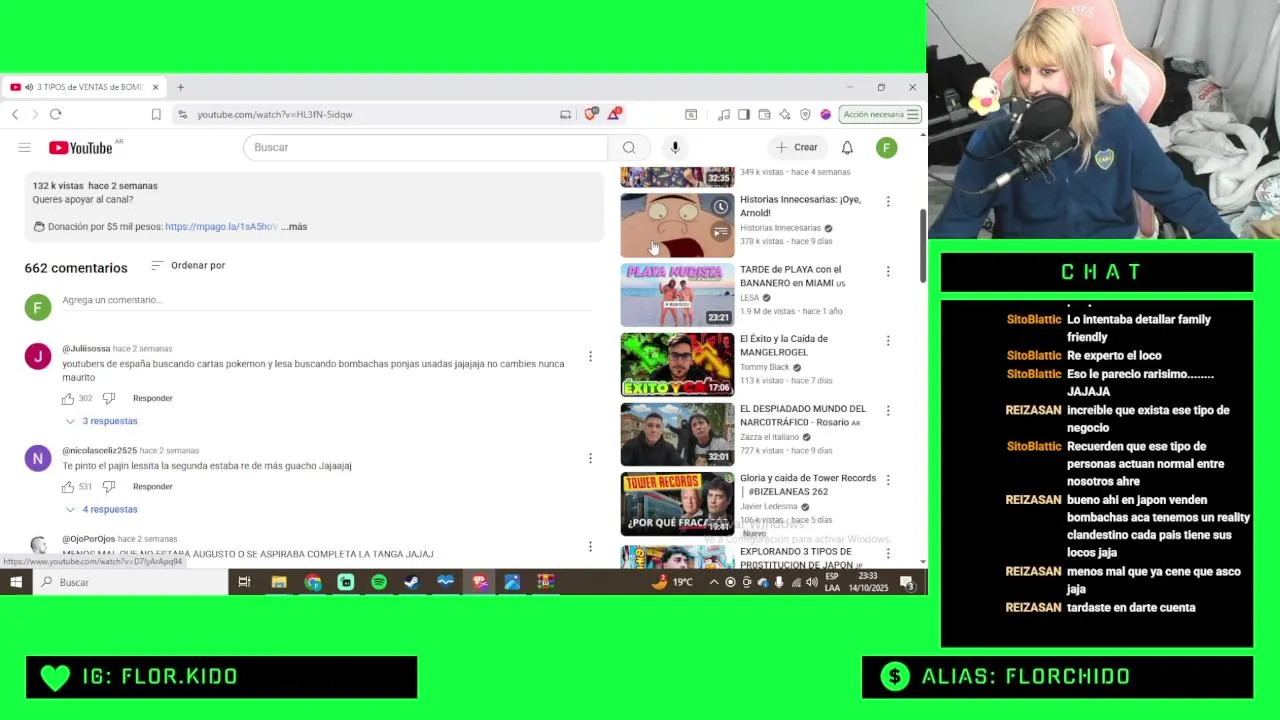Show hidden tray icons chevron
Screen dimensions: 1280x720
(713, 582)
